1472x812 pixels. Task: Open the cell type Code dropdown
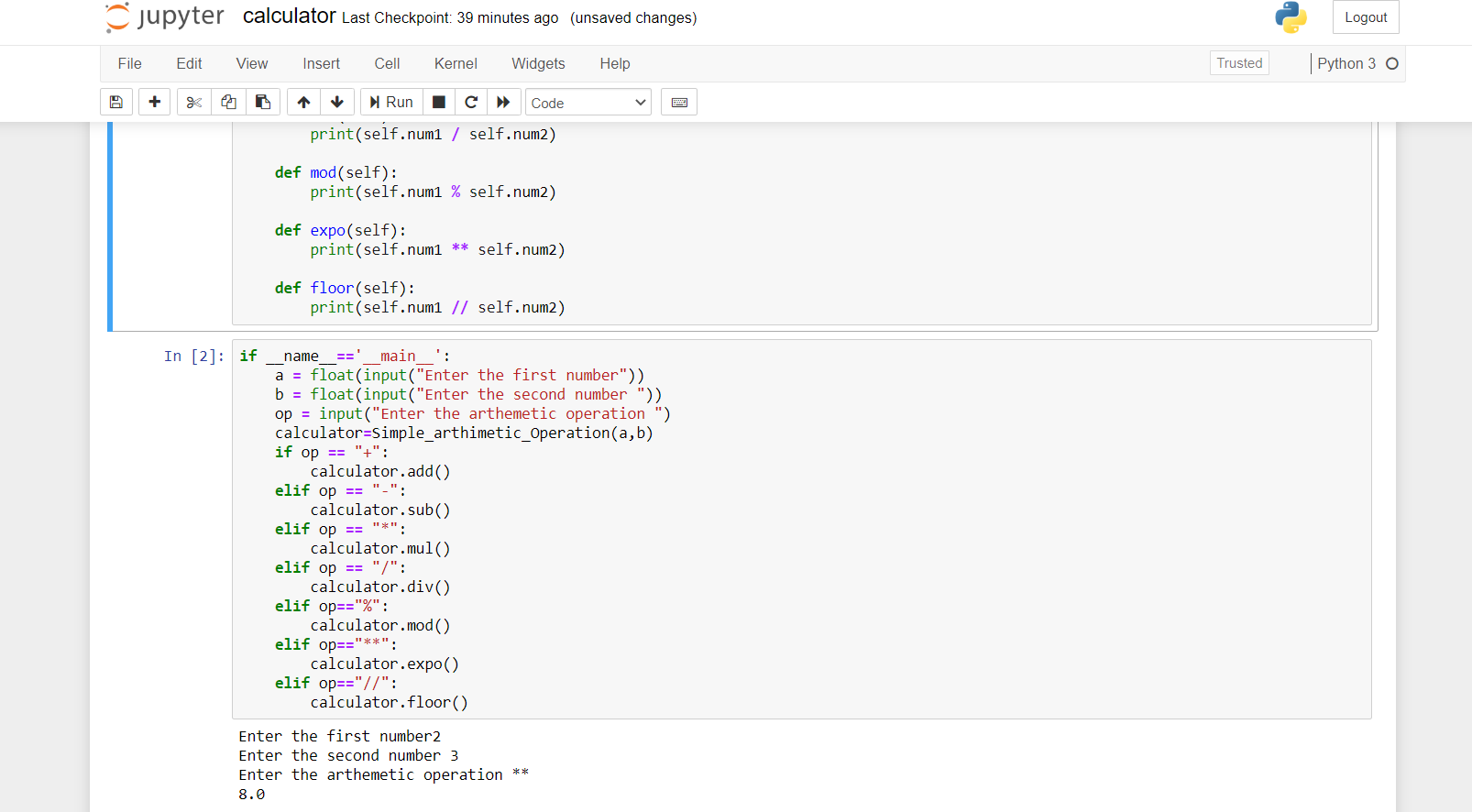pos(588,103)
